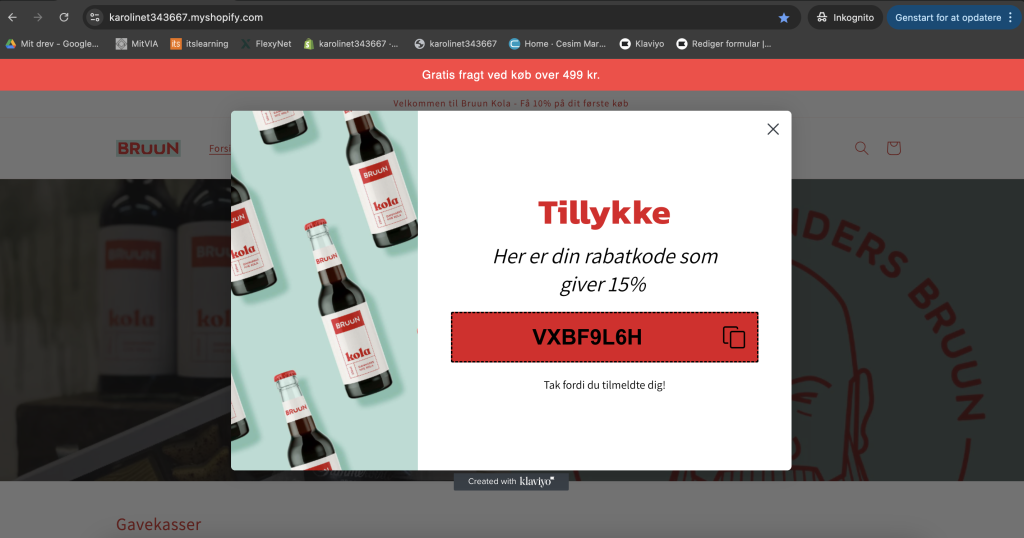
Task: Open MitVIA bookmark
Action: coord(136,44)
